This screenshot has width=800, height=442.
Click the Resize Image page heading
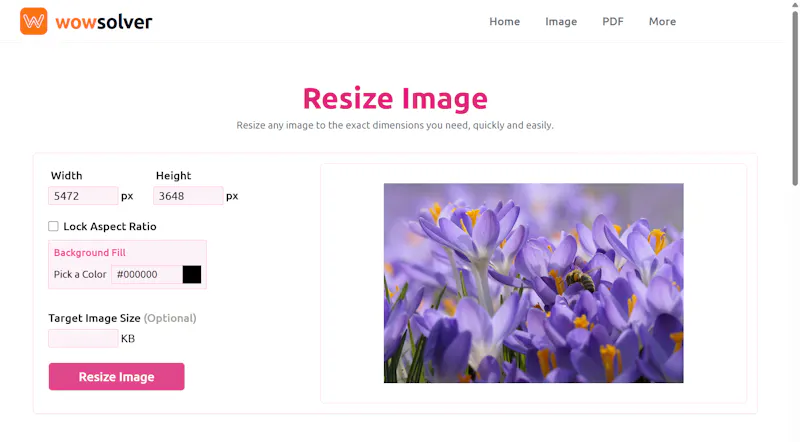click(x=395, y=99)
